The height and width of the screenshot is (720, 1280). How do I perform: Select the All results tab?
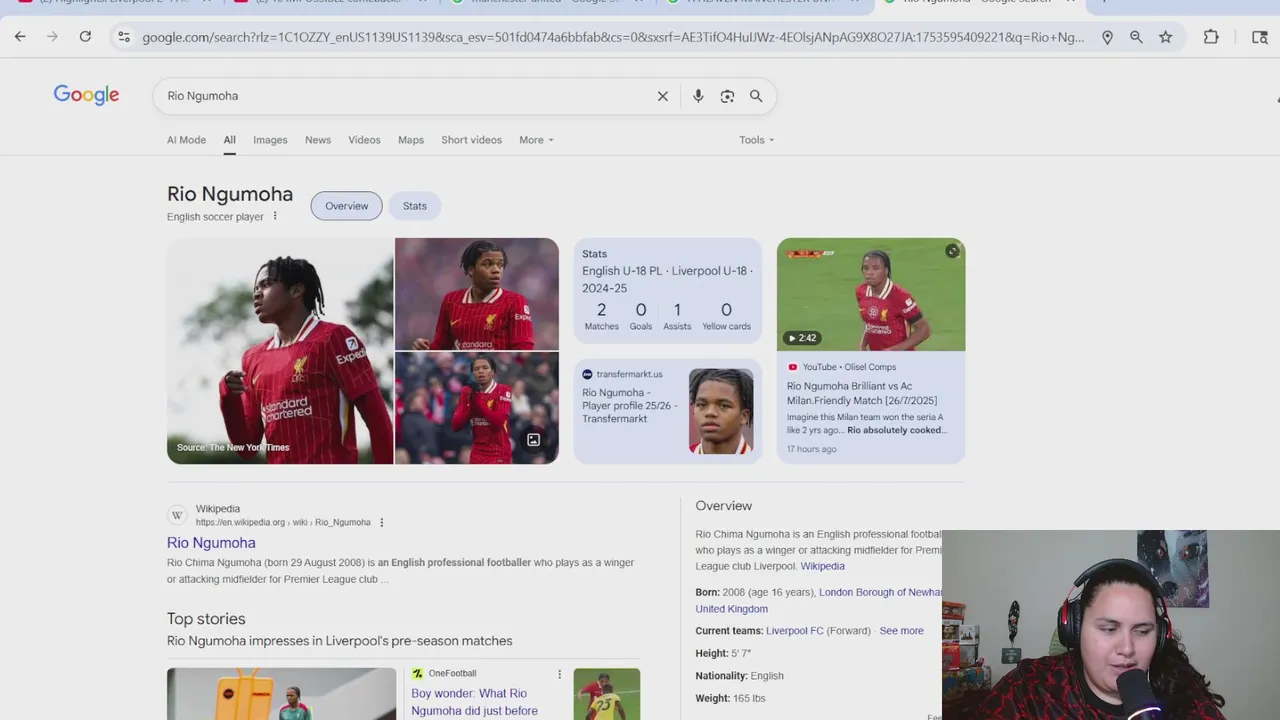[229, 140]
